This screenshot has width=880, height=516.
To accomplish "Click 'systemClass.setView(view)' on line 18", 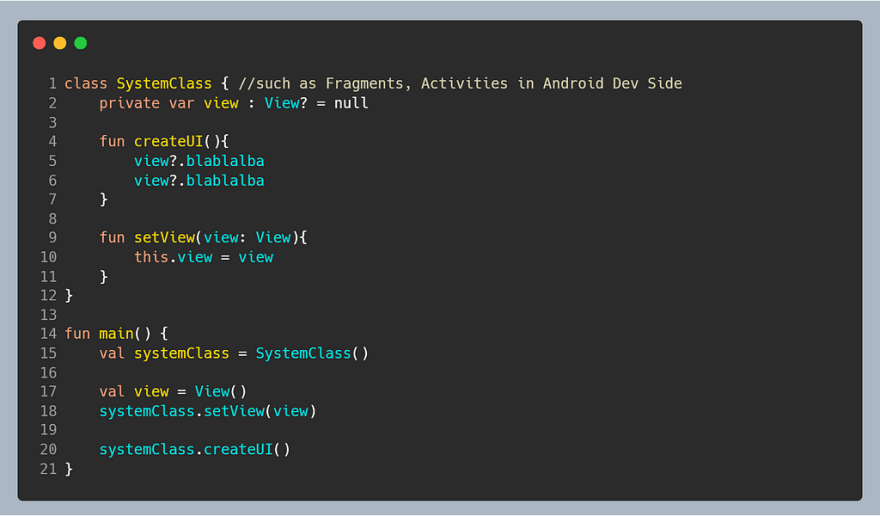I will tap(208, 412).
